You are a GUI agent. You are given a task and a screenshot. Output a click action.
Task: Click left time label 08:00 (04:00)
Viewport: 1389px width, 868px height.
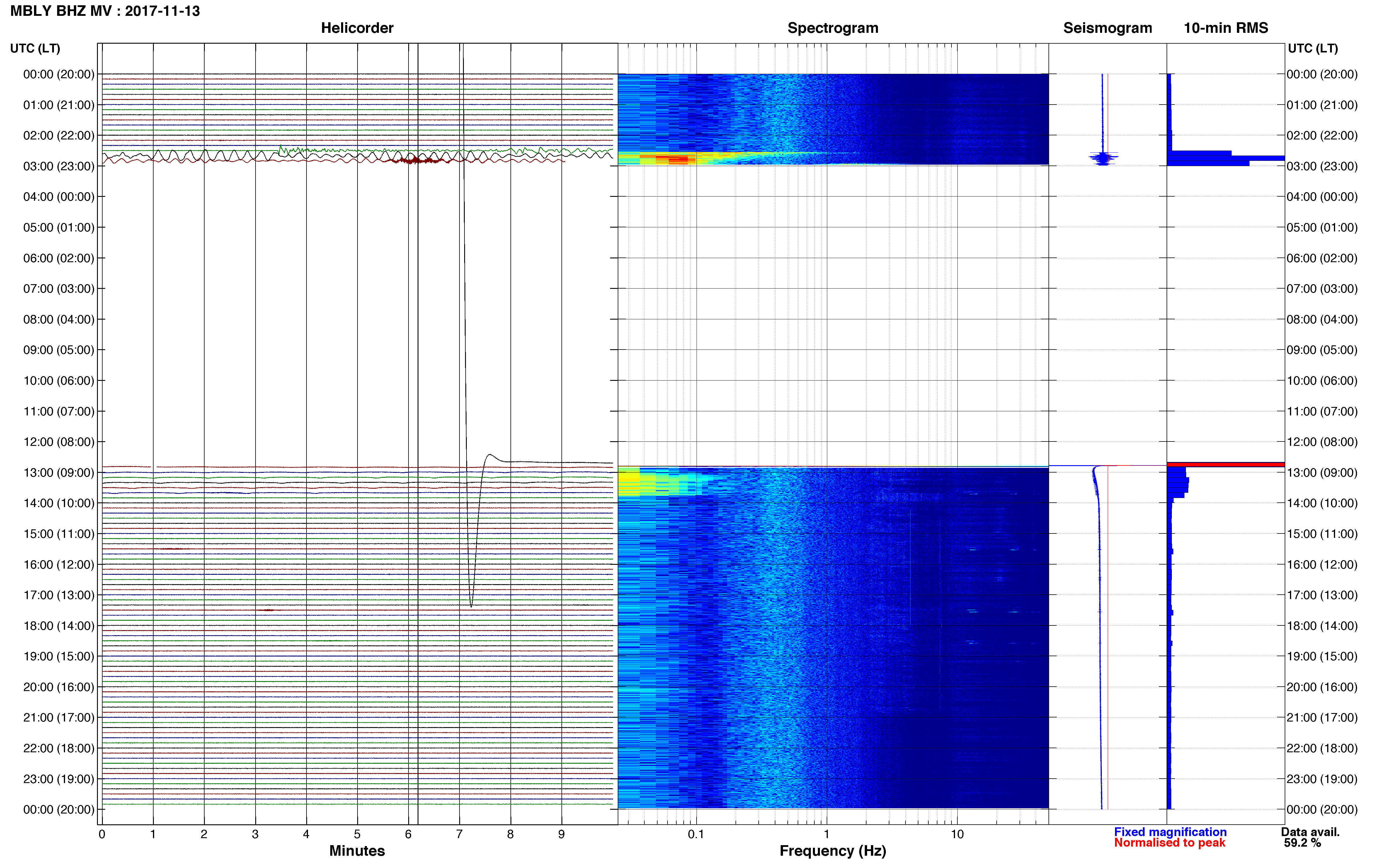click(59, 319)
